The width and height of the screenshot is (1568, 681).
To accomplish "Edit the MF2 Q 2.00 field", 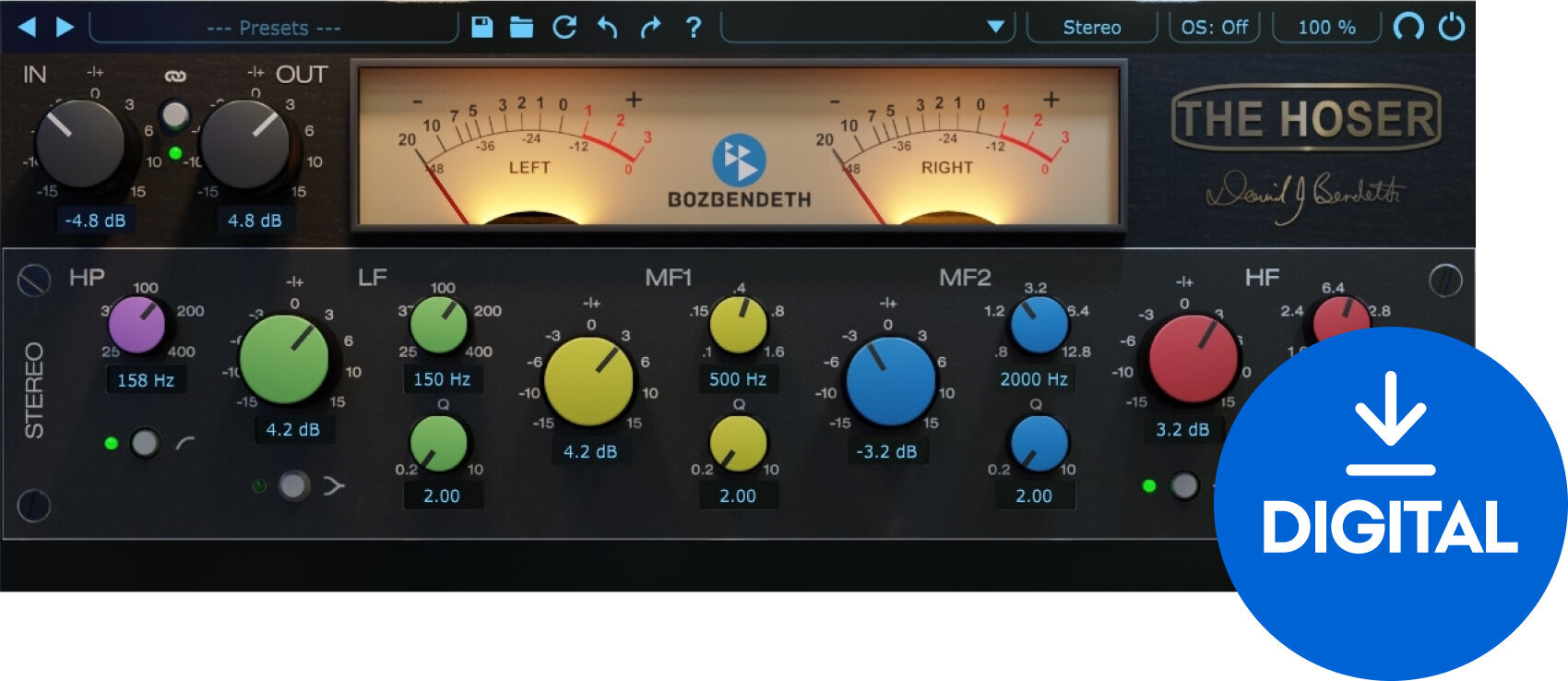I will pos(1034,496).
